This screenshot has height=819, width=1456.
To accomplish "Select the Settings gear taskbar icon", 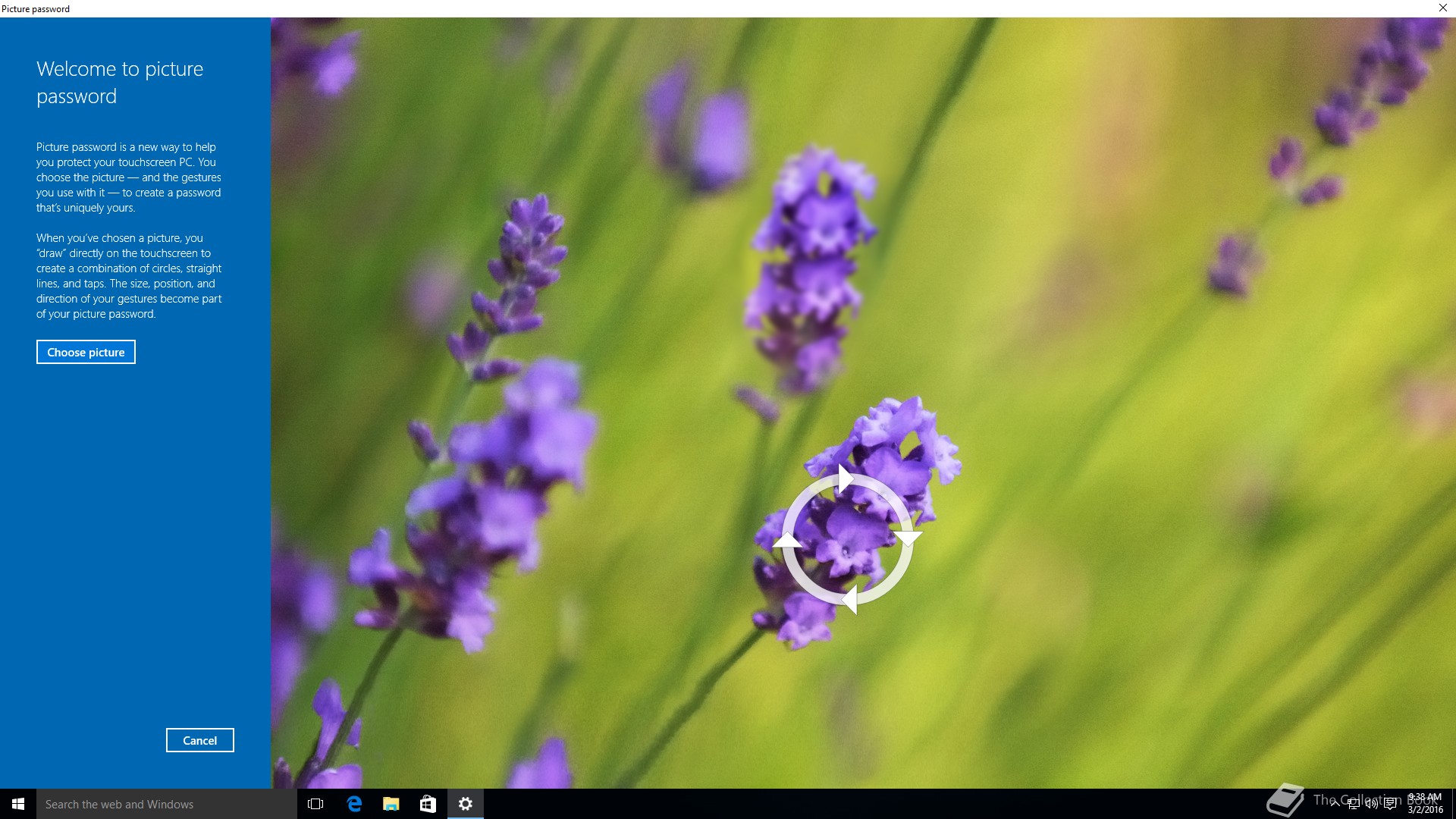I will tap(466, 804).
